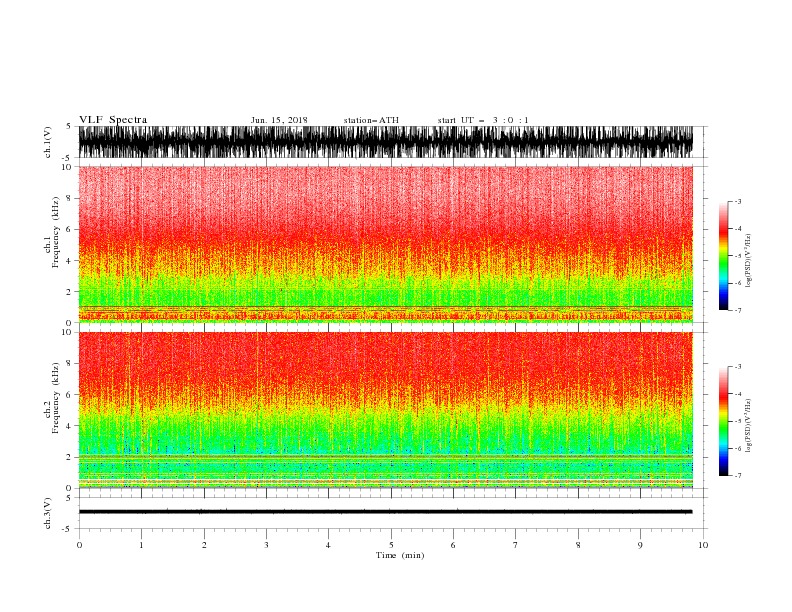Click the "ch.1(V)" waveform axis label
This screenshot has height=612, width=792.
point(48,142)
